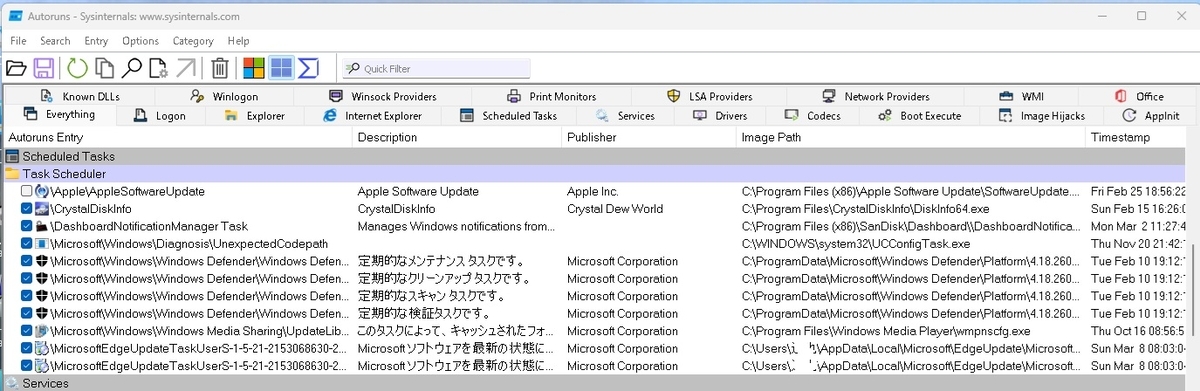The height and width of the screenshot is (391, 1200).
Task: Click the green Refresh toolbar icon
Action: coord(77,68)
